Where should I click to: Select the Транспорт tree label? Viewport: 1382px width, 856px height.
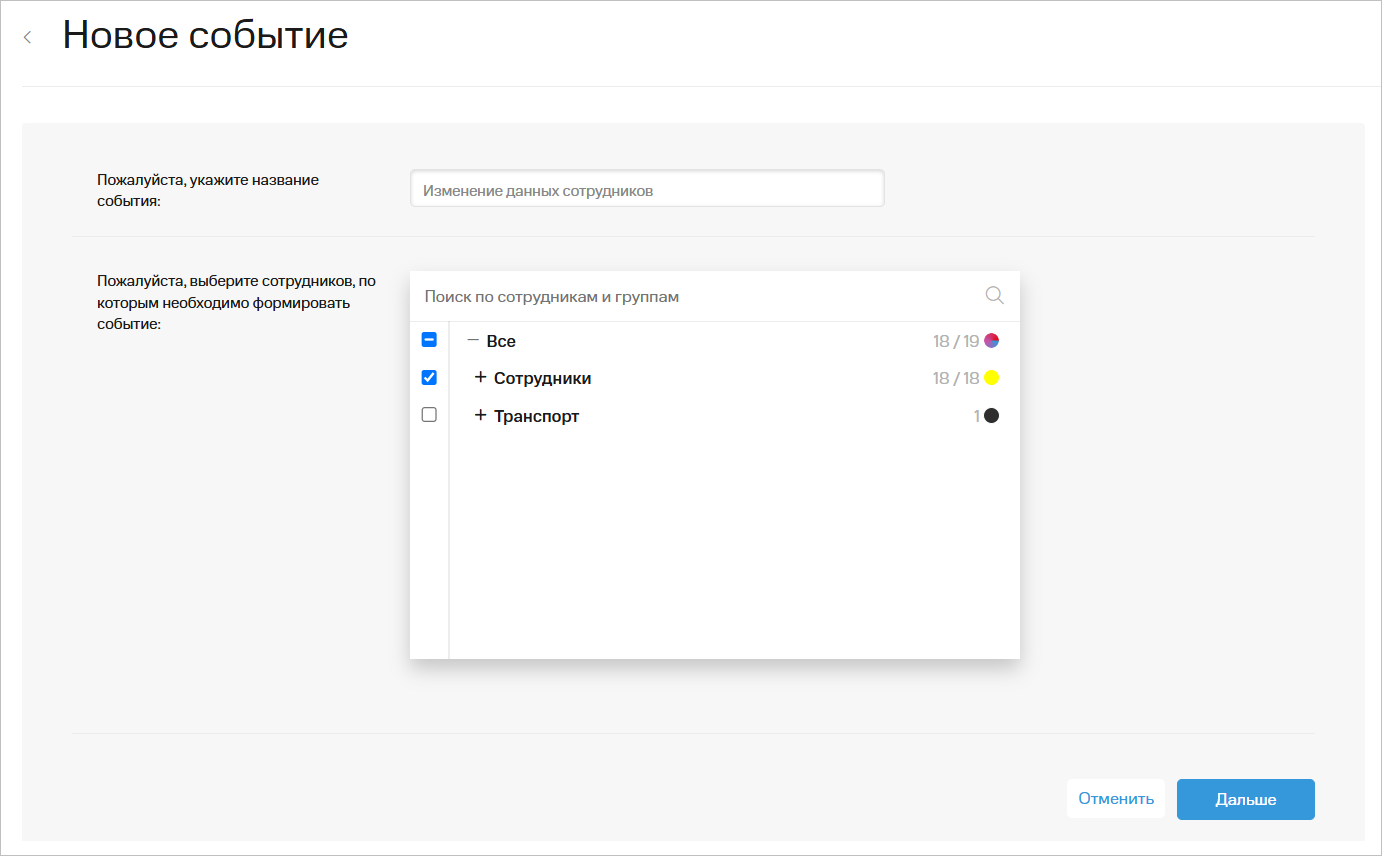(x=536, y=416)
